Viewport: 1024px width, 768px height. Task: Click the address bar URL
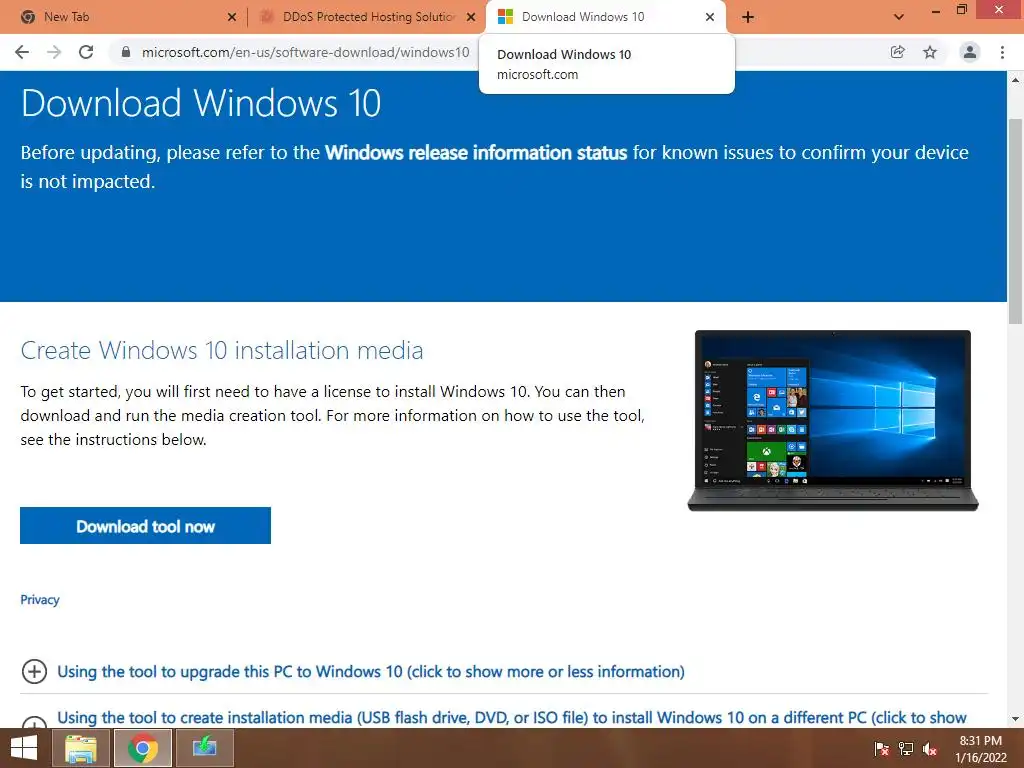306,52
